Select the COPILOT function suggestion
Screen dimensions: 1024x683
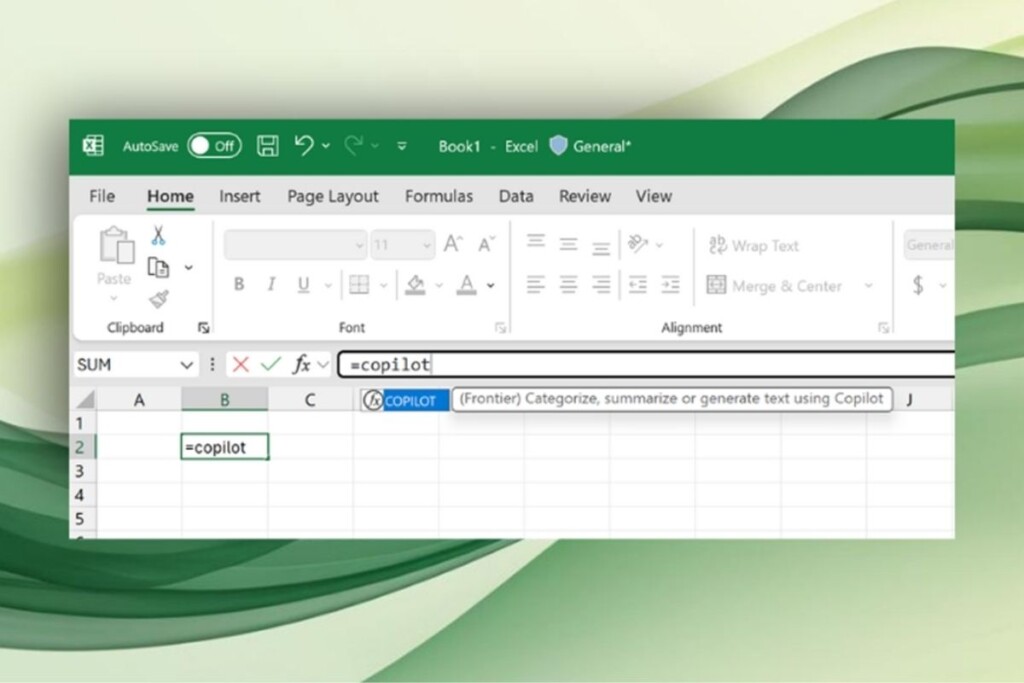[406, 401]
